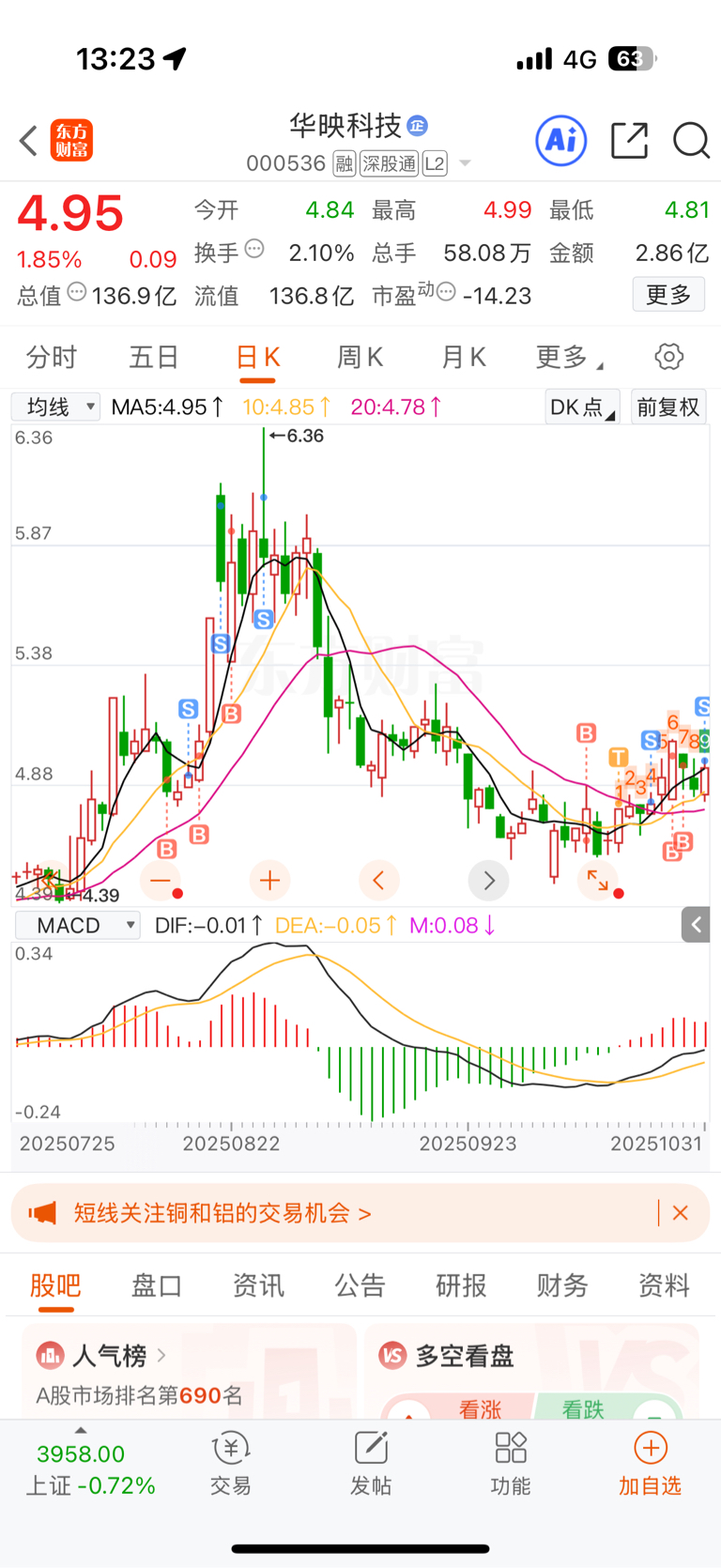Zoom in chart with plus button
The height and width of the screenshot is (1568, 721).
[269, 881]
